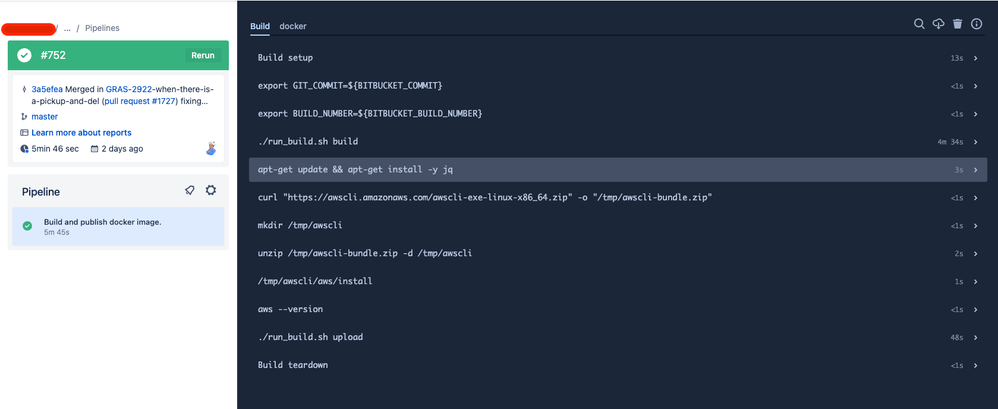Open the GRAS-2922 branch link
Viewport: 998px width, 409px height.
129,89
